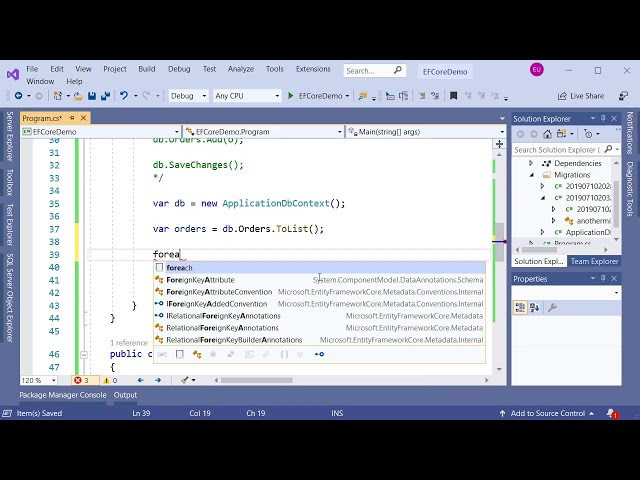Image resolution: width=640 pixels, height=480 pixels.
Task: Click the New Project toolbar icon
Action: [58, 96]
